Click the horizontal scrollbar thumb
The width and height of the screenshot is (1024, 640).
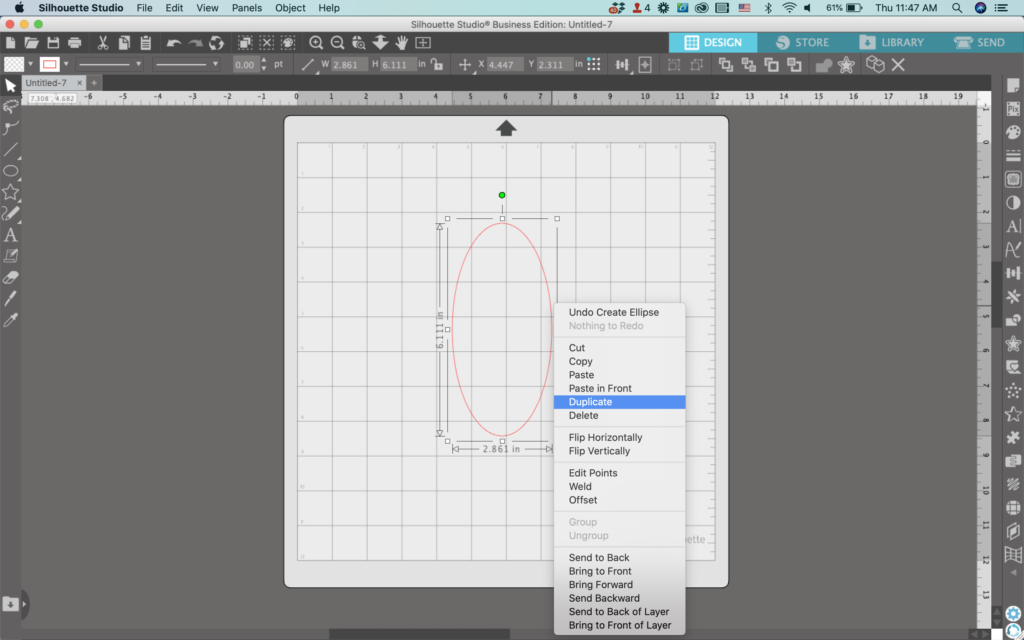(x=419, y=633)
